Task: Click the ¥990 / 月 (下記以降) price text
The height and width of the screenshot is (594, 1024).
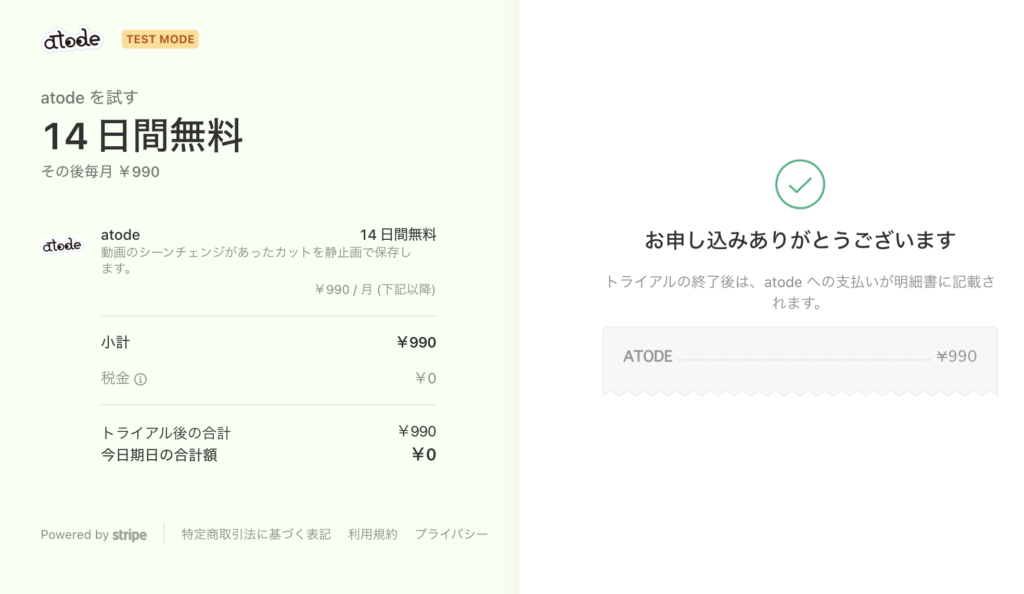Action: coord(375,289)
